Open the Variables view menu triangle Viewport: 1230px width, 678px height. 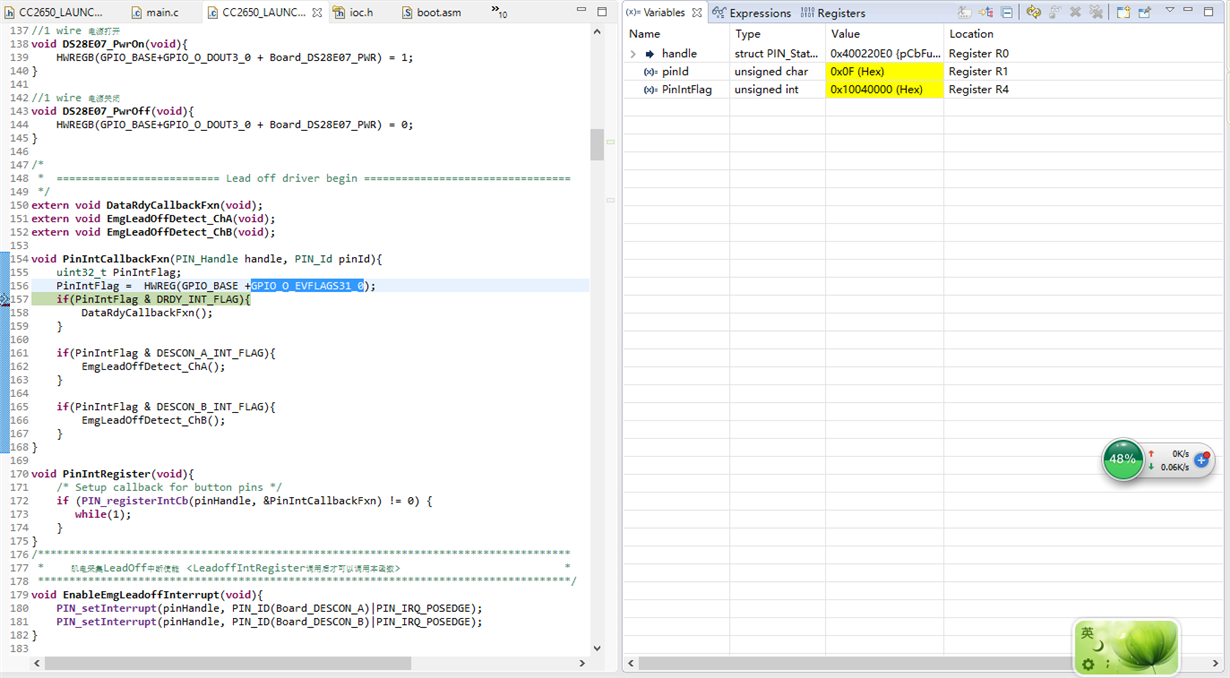coord(1170,12)
